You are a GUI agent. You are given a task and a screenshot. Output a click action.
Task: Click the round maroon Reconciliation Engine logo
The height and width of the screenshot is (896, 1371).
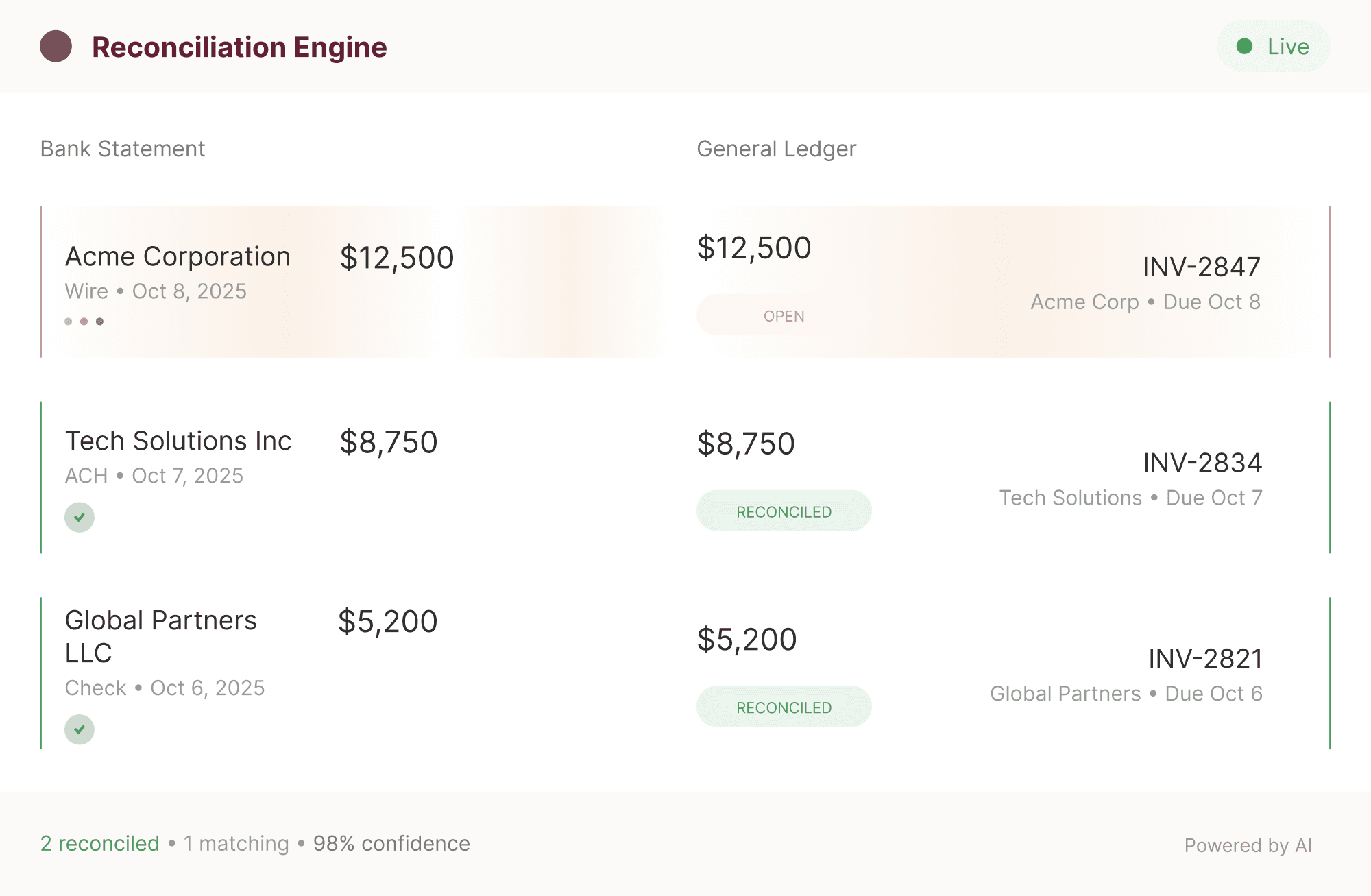[56, 47]
